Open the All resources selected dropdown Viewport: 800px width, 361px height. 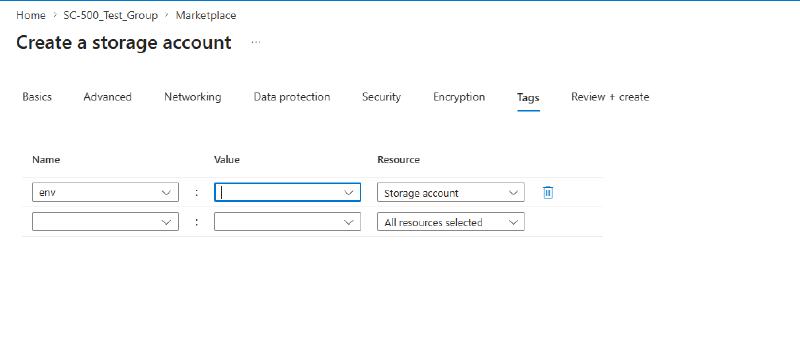point(451,222)
